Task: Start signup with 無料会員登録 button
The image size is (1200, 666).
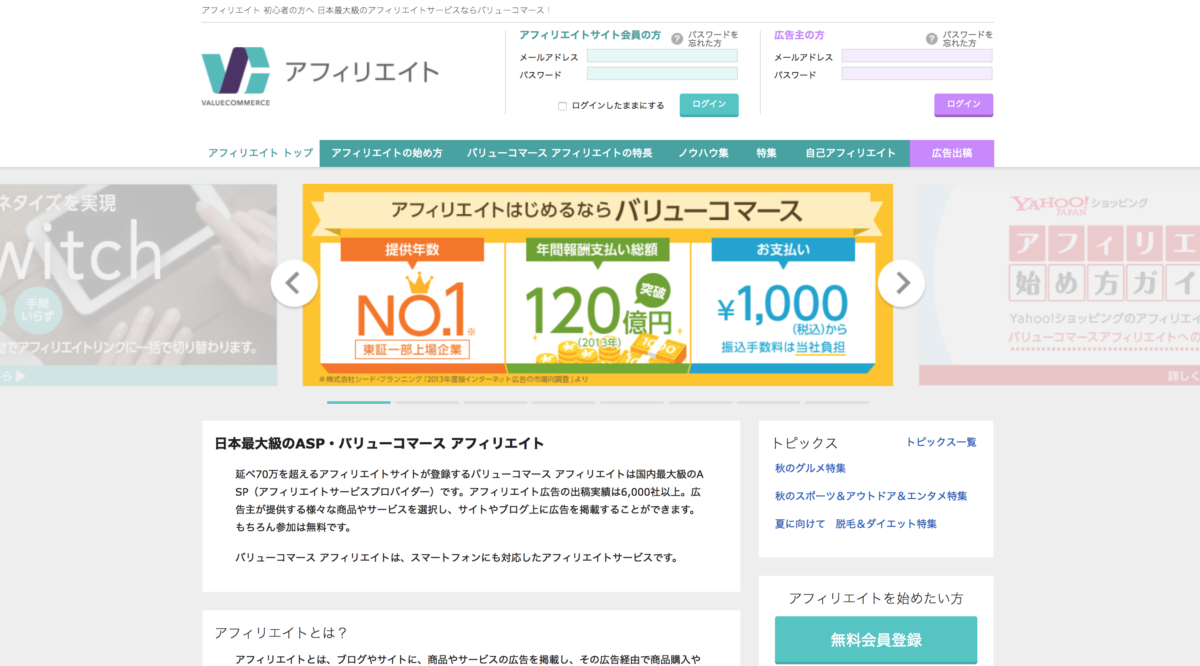Action: coord(876,640)
